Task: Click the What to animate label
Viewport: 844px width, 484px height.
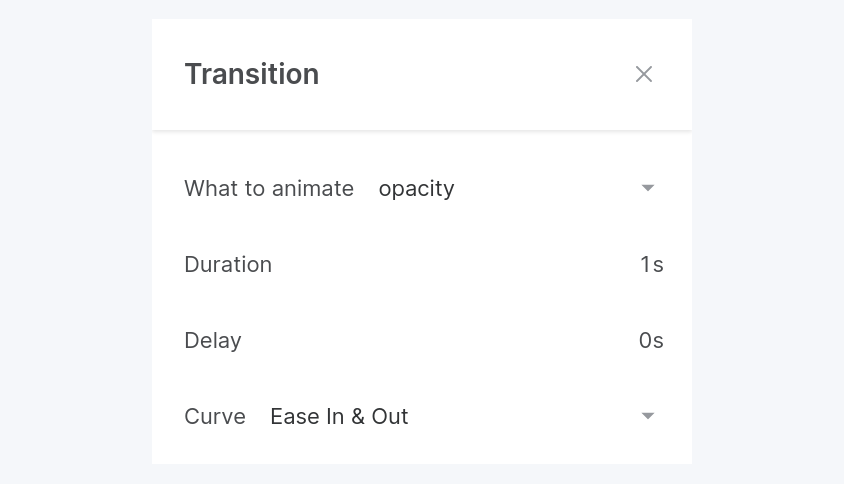Action: [269, 188]
